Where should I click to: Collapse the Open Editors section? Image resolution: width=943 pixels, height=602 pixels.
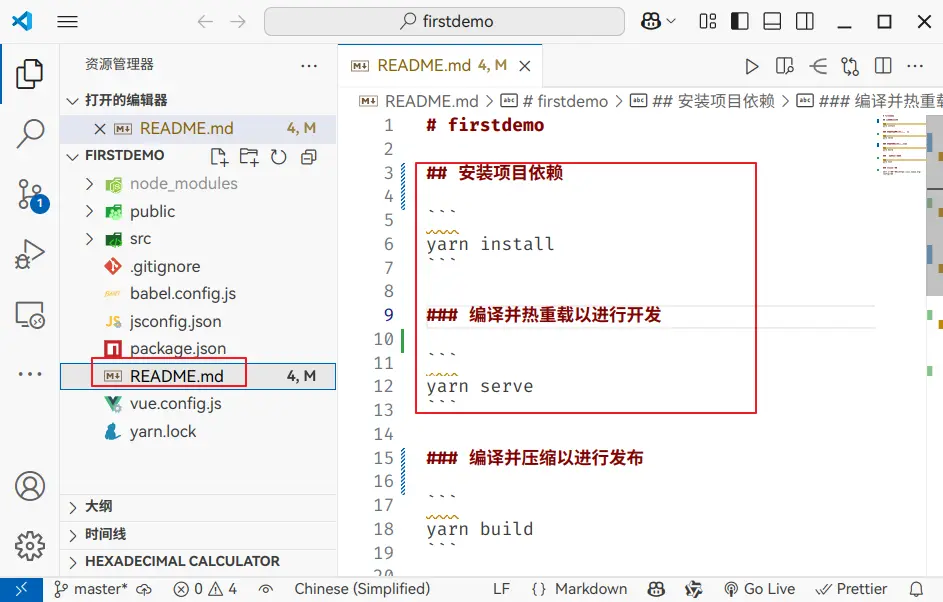click(73, 100)
